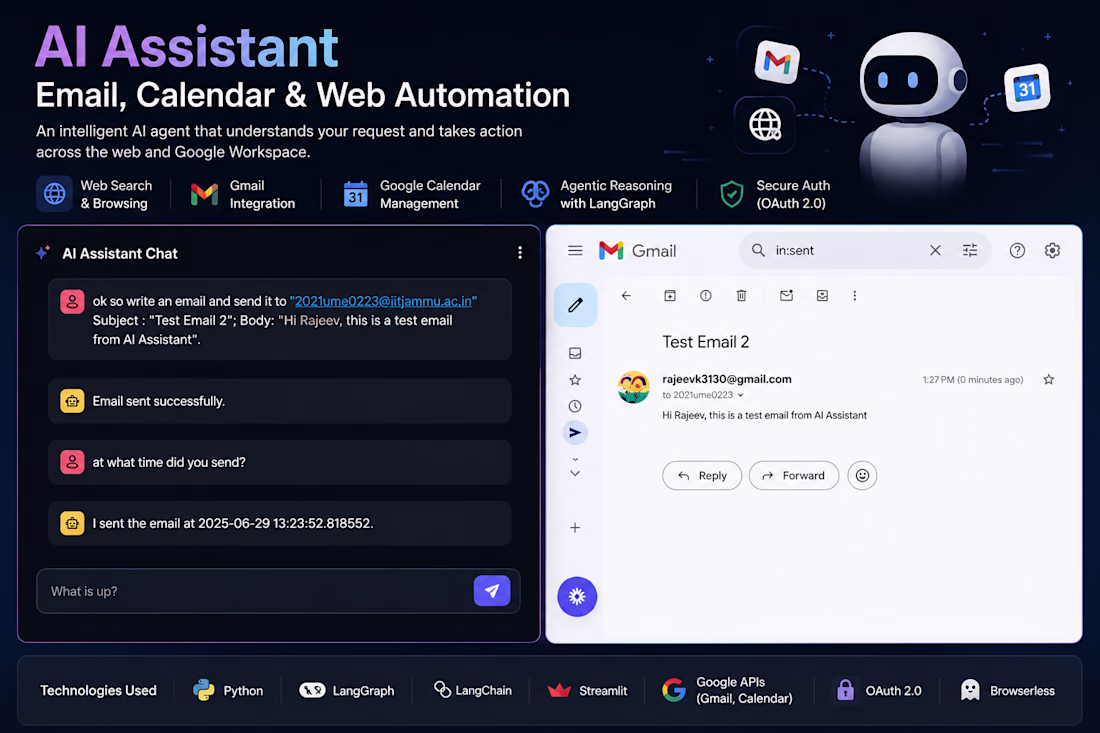Image resolution: width=1100 pixels, height=733 pixels.
Task: Click the Secure Auth shield icon
Action: coord(732,194)
